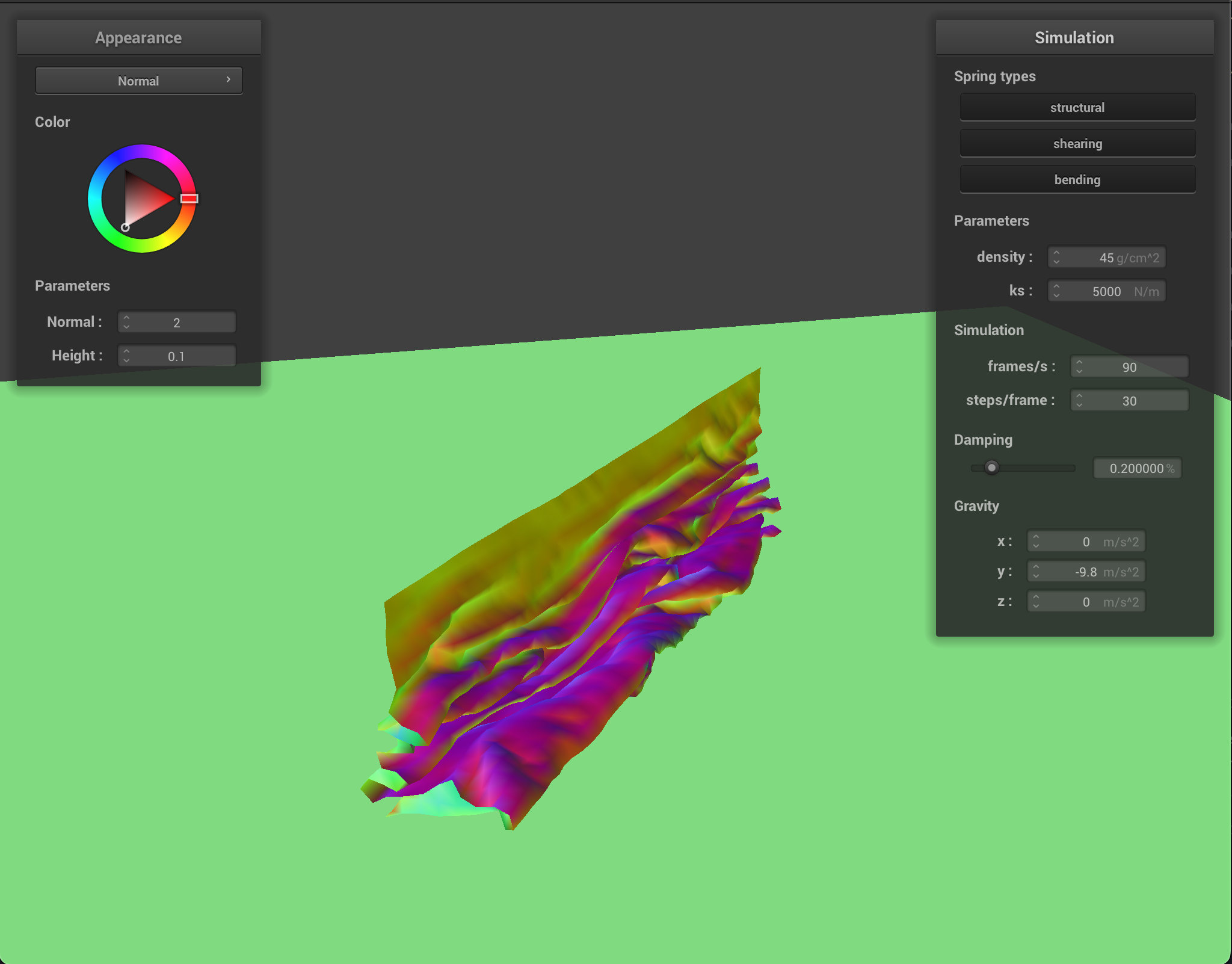Viewport: 1232px width, 964px height.
Task: Decrease the ks spring constant with its down arrow
Action: [1058, 294]
